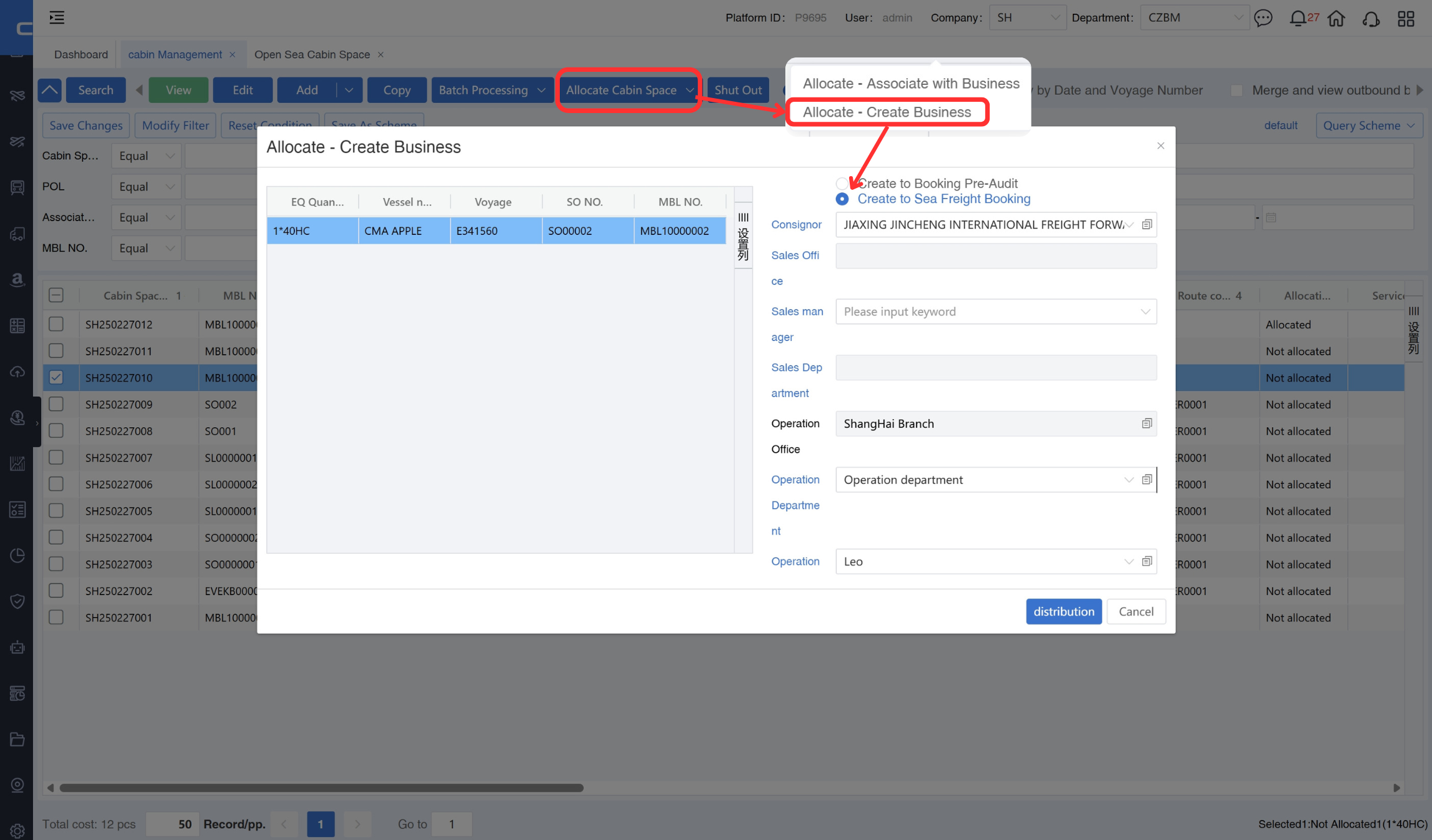Open Batch Processing dropdown
The width and height of the screenshot is (1432, 840).
[x=492, y=90]
